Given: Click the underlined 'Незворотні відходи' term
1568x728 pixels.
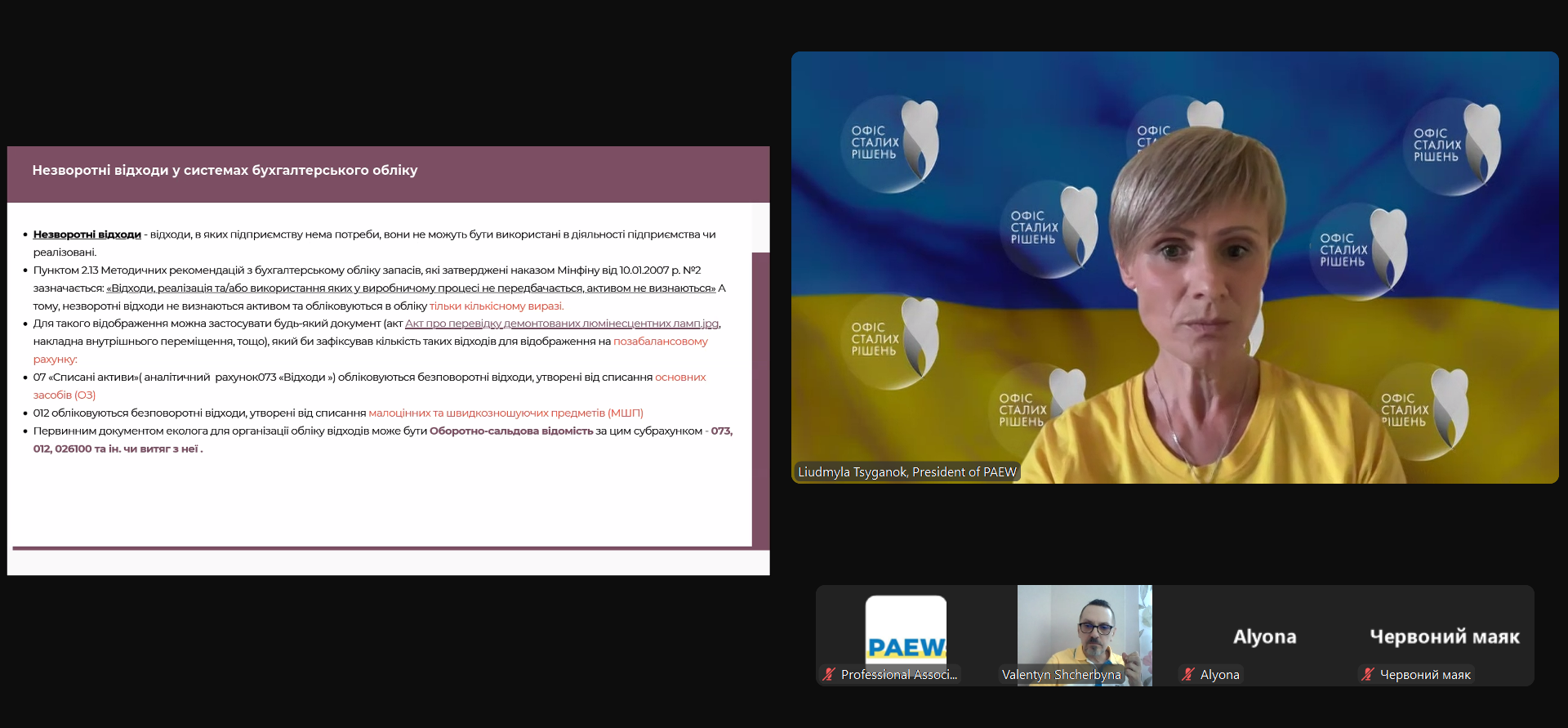Looking at the screenshot, I should click(87, 234).
